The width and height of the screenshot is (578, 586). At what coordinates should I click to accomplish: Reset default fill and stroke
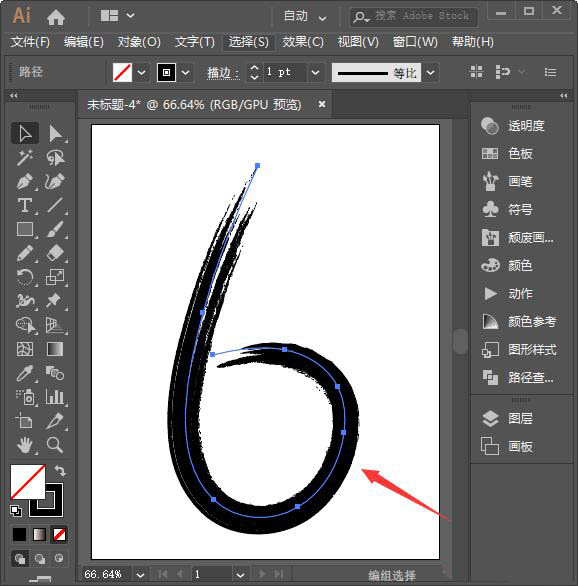pyautogui.click(x=16, y=511)
